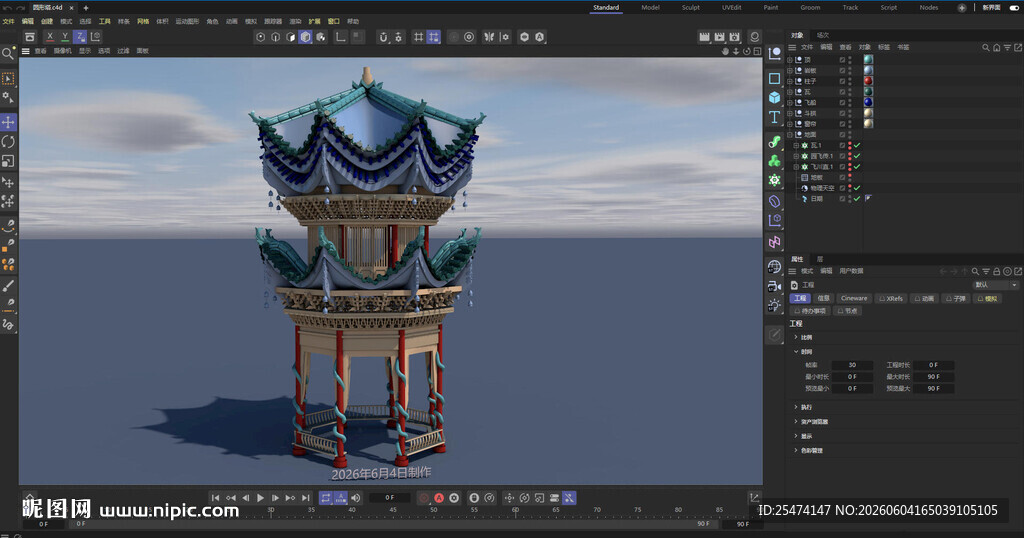Expand the 显示 section in attributes
Image resolution: width=1024 pixels, height=538 pixels.
[796, 436]
